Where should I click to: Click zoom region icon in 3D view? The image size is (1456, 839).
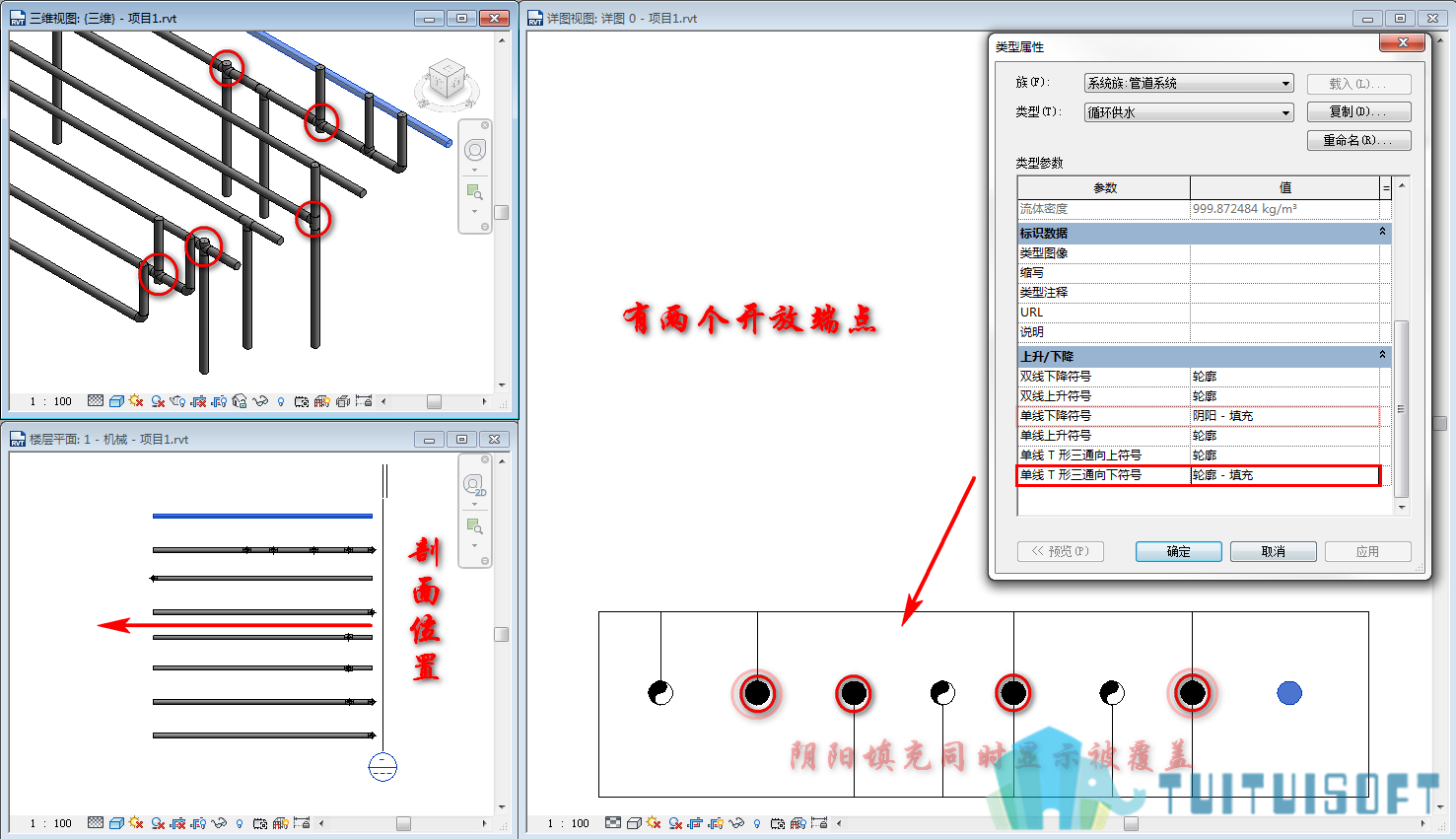click(x=474, y=191)
